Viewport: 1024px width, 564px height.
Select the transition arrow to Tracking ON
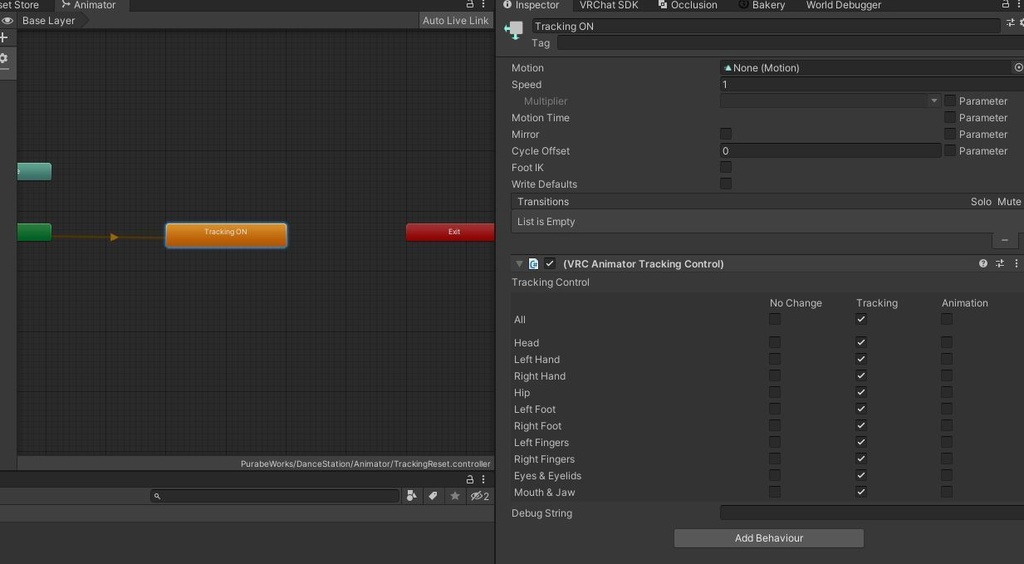[x=114, y=237]
